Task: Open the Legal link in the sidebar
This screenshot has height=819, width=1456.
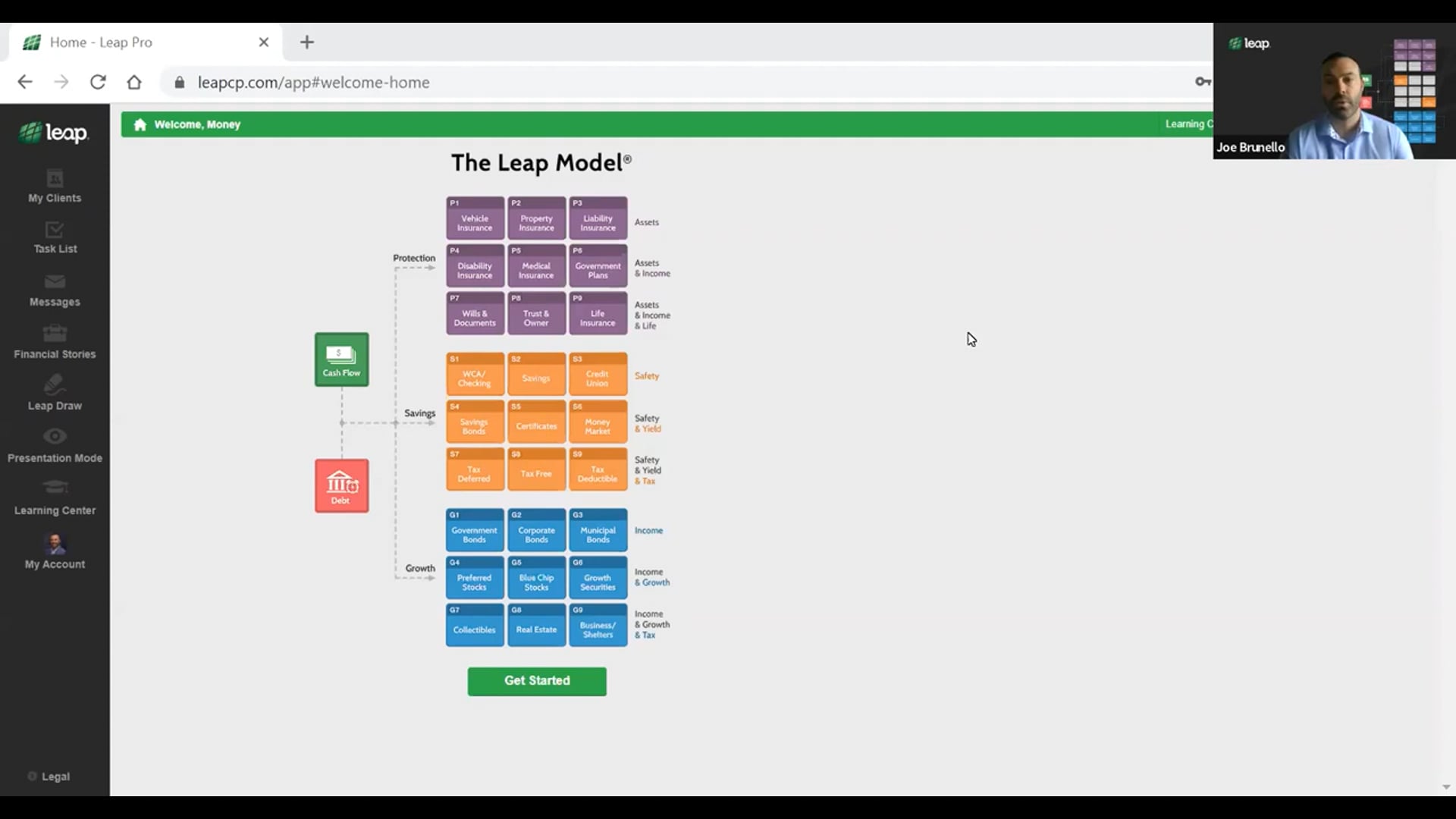Action: click(x=55, y=777)
